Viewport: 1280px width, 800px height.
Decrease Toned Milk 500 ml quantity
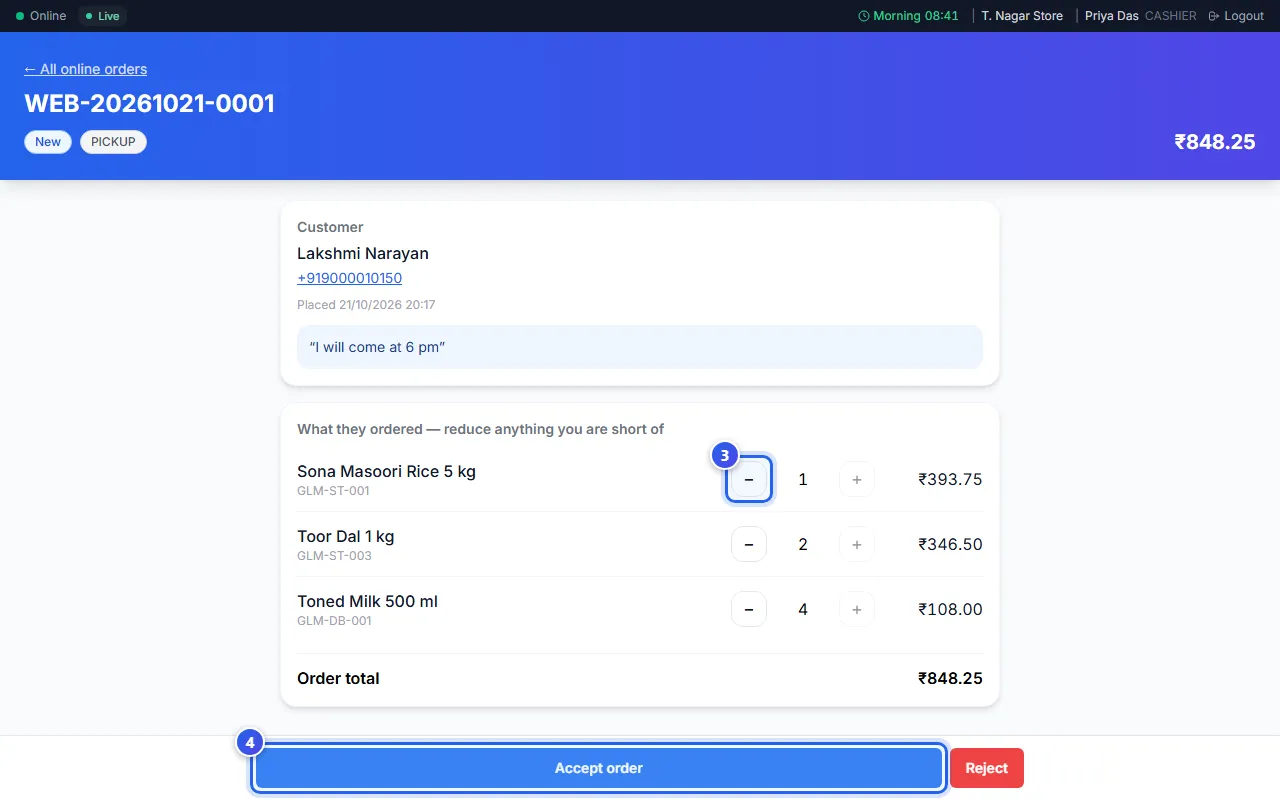click(749, 609)
